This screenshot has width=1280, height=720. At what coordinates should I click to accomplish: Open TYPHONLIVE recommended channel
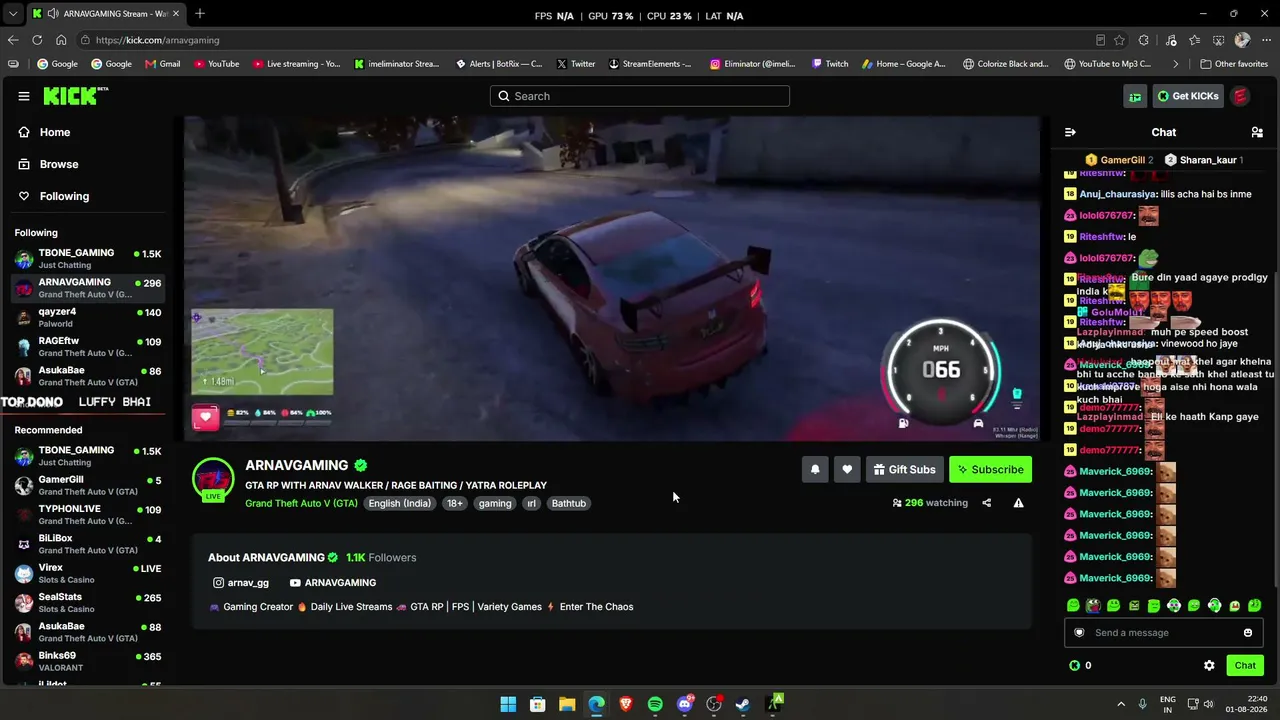(88, 514)
